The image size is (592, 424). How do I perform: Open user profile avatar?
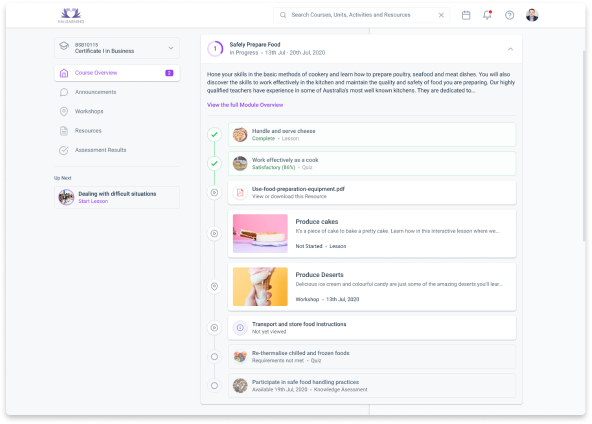[x=532, y=15]
